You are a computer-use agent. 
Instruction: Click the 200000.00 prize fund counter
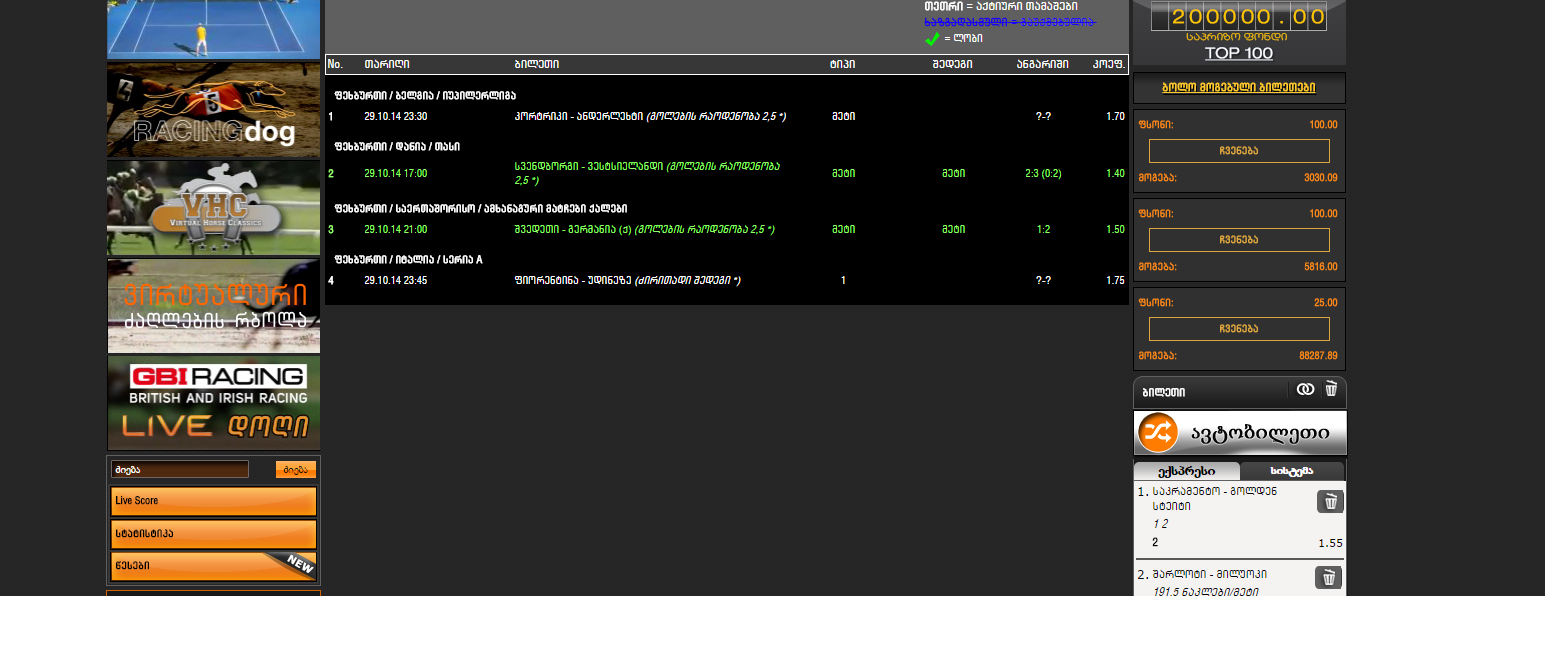[1239, 17]
